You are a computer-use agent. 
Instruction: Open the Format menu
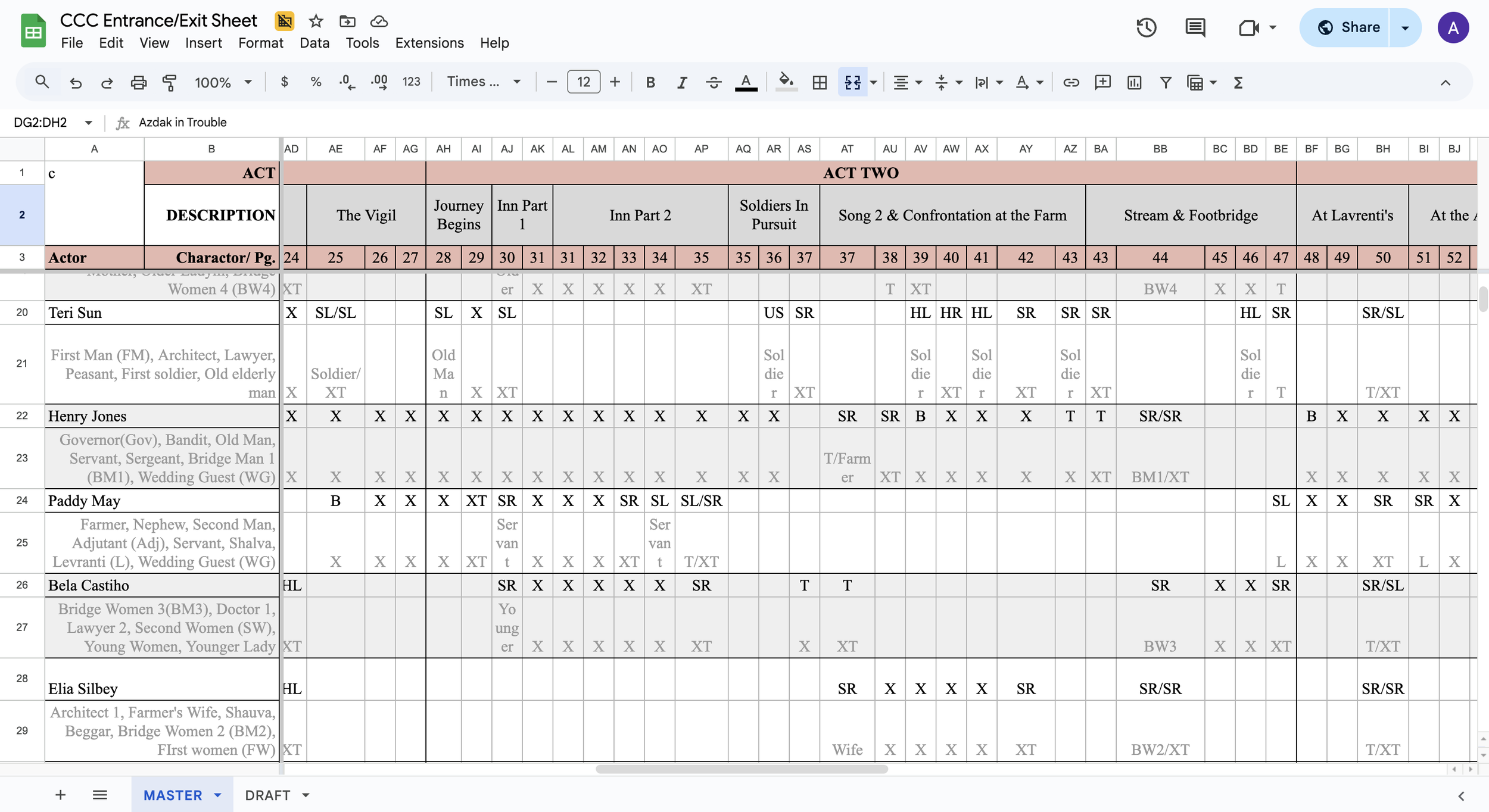260,42
